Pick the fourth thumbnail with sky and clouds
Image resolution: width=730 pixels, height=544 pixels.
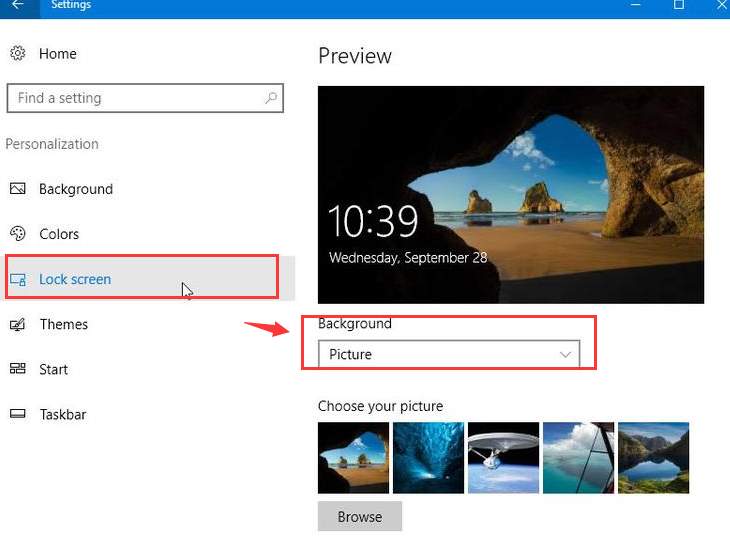tap(578, 458)
